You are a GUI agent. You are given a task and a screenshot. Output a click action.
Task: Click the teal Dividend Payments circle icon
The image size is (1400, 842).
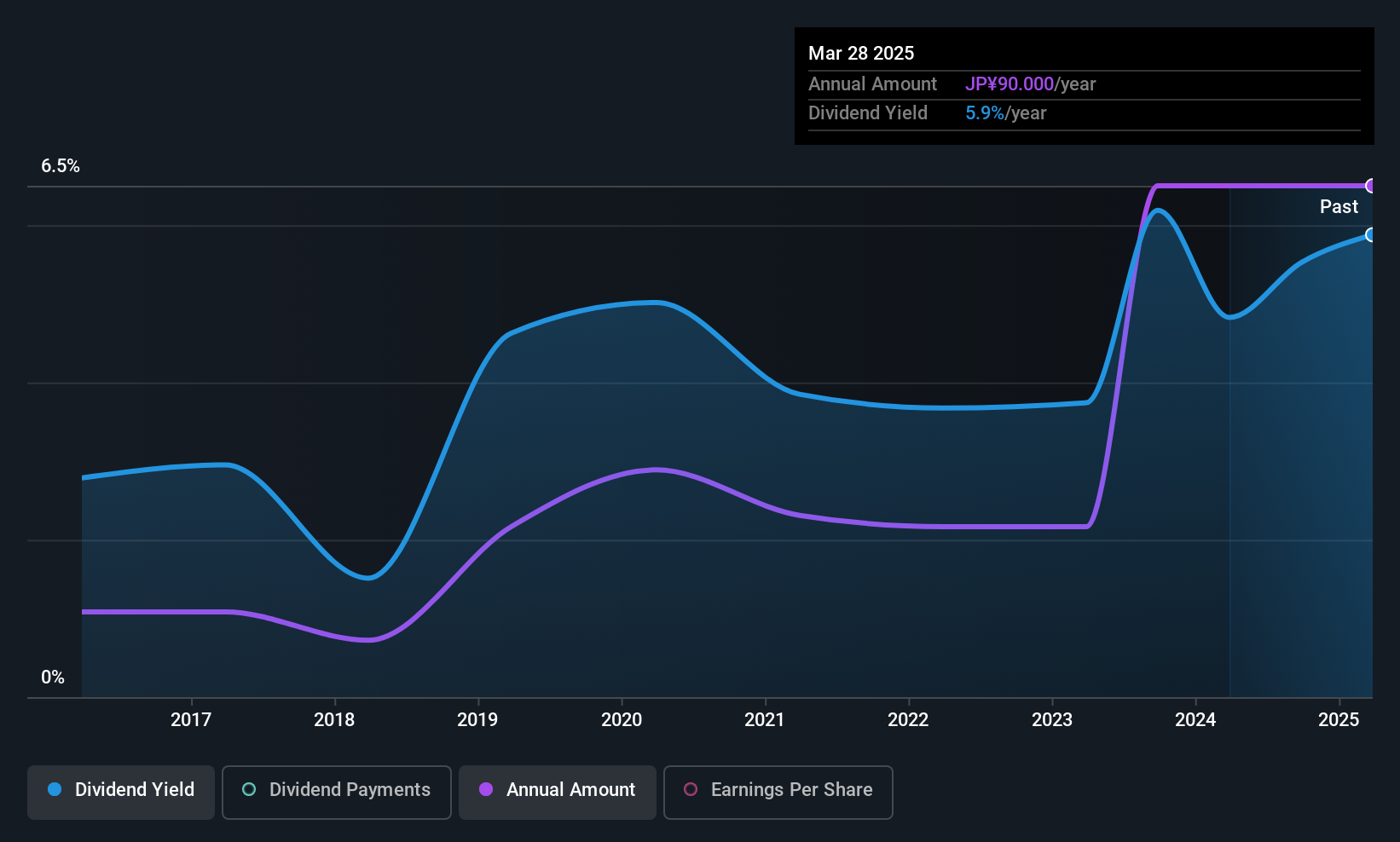[249, 789]
